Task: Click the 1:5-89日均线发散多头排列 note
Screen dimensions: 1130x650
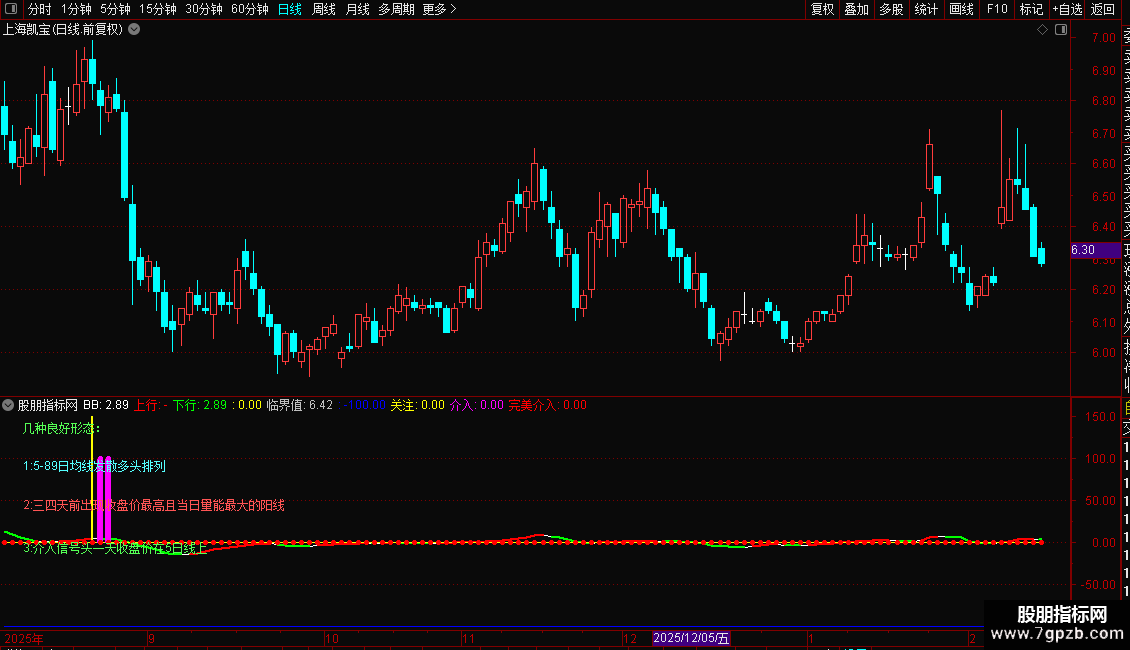Action: [94, 466]
